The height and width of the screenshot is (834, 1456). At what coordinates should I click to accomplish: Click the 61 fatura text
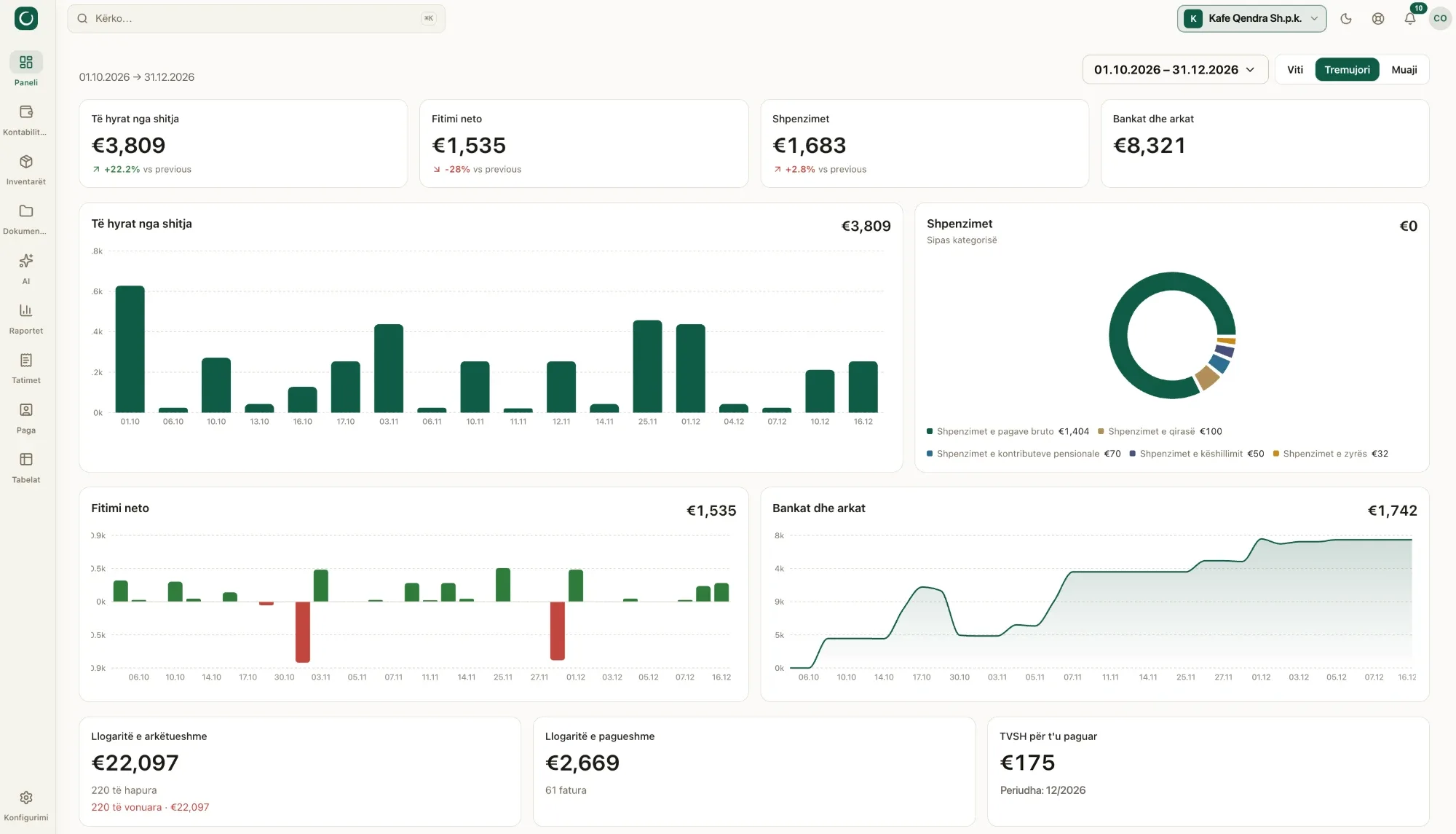pos(566,790)
